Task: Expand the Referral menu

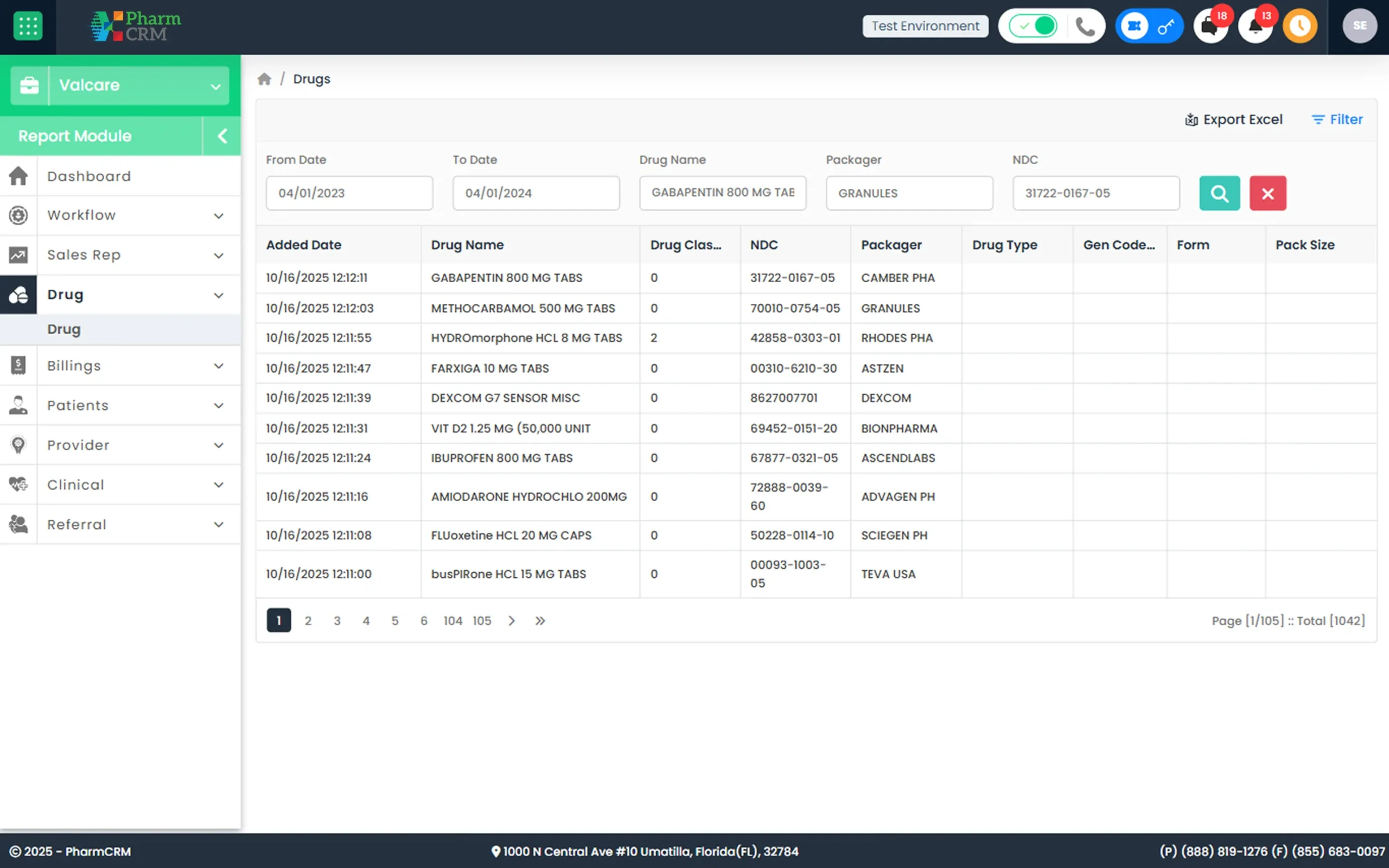Action: (x=120, y=524)
